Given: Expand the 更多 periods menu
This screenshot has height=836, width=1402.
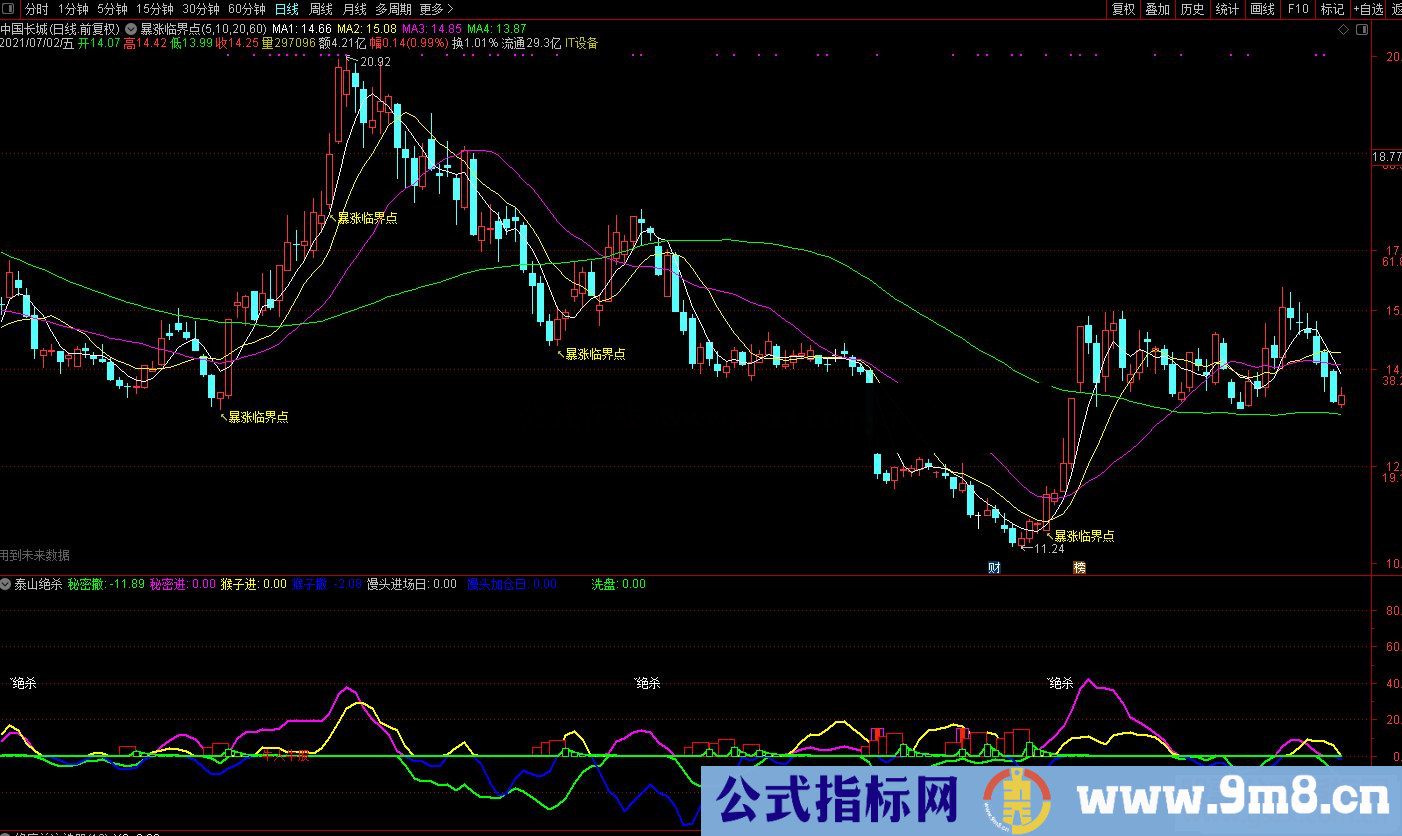Looking at the screenshot, I should click(436, 9).
